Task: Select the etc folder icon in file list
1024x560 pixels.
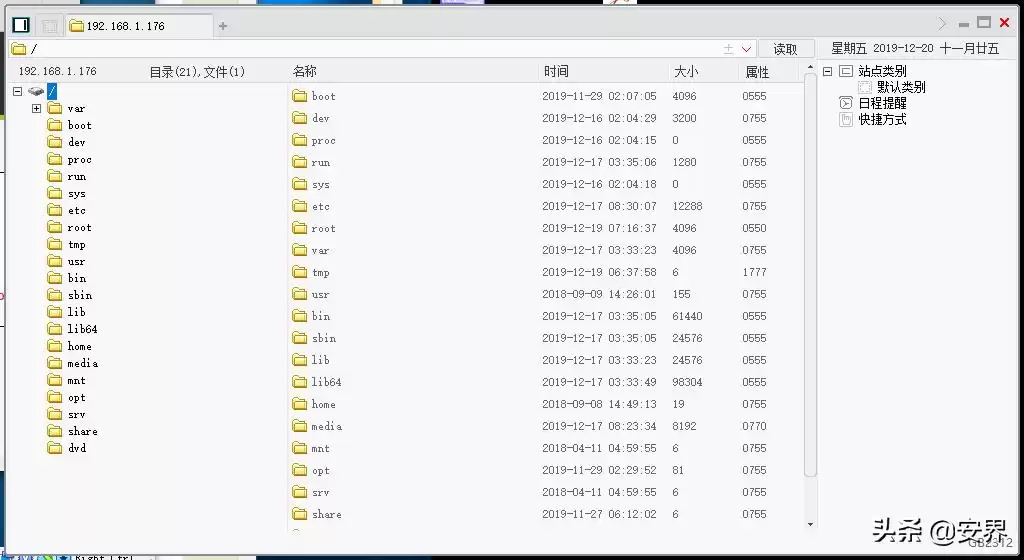Action: tap(299, 206)
